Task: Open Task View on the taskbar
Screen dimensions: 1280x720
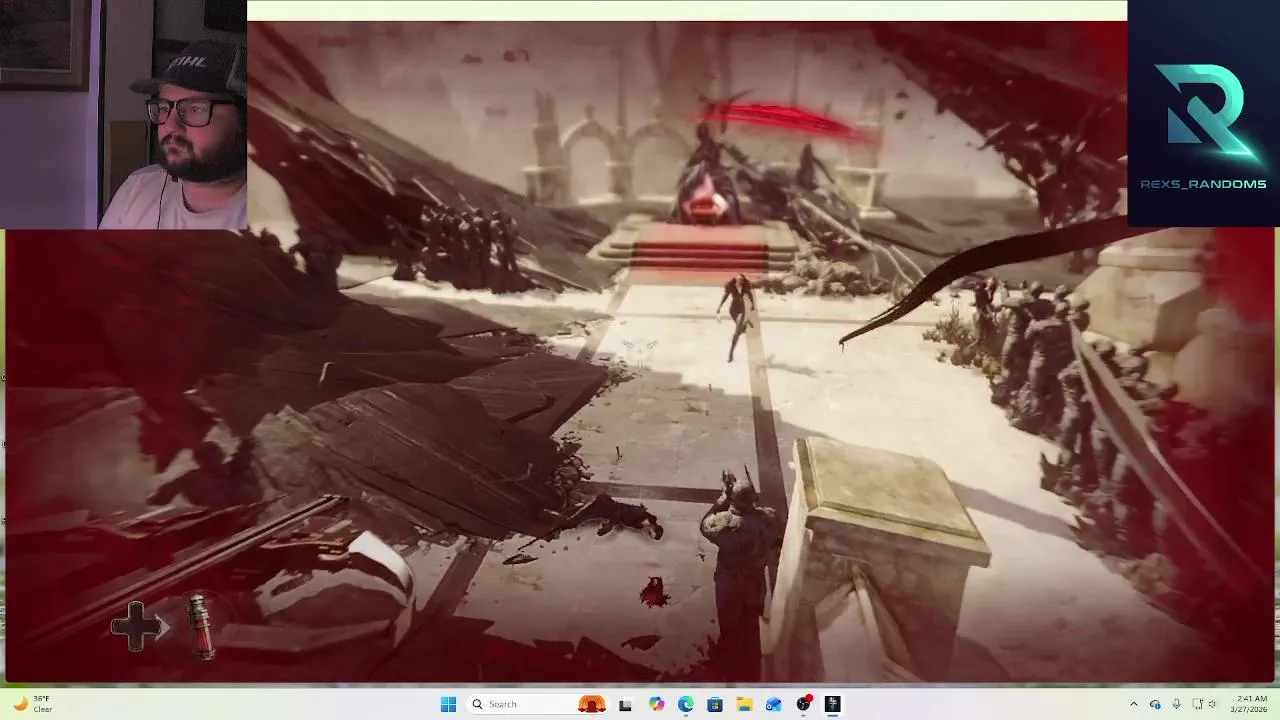Action: point(625,704)
